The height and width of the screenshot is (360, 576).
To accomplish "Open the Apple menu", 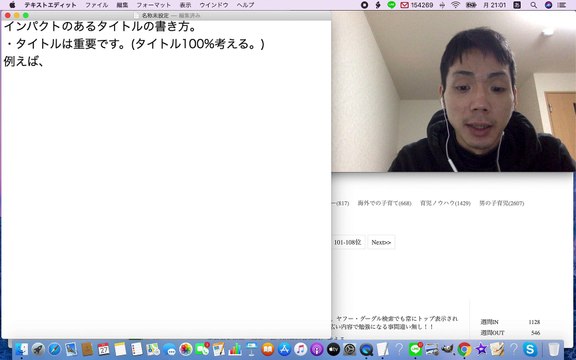I will click(12, 5).
